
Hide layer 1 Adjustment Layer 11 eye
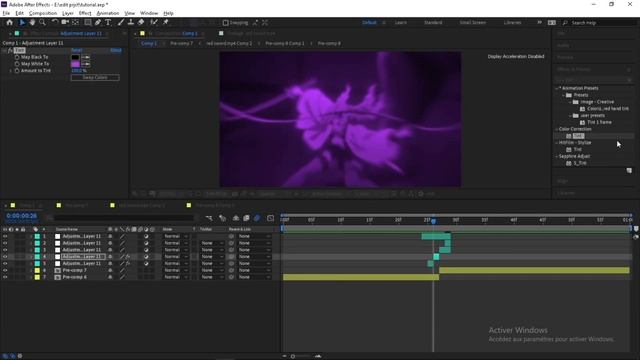(5, 236)
